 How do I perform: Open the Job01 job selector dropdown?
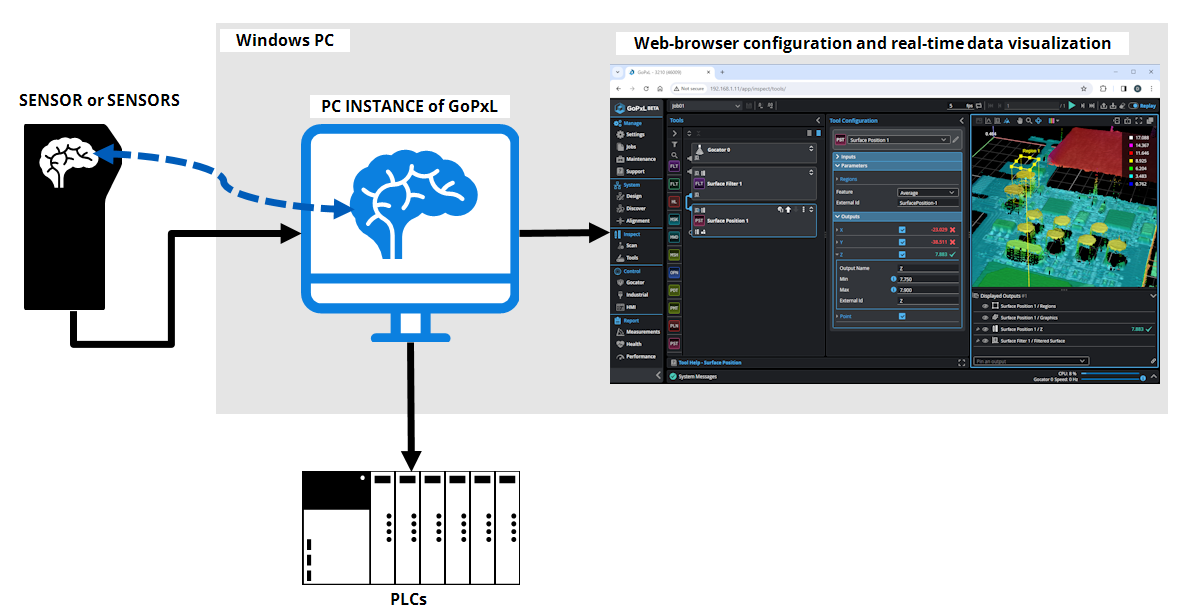(705, 105)
